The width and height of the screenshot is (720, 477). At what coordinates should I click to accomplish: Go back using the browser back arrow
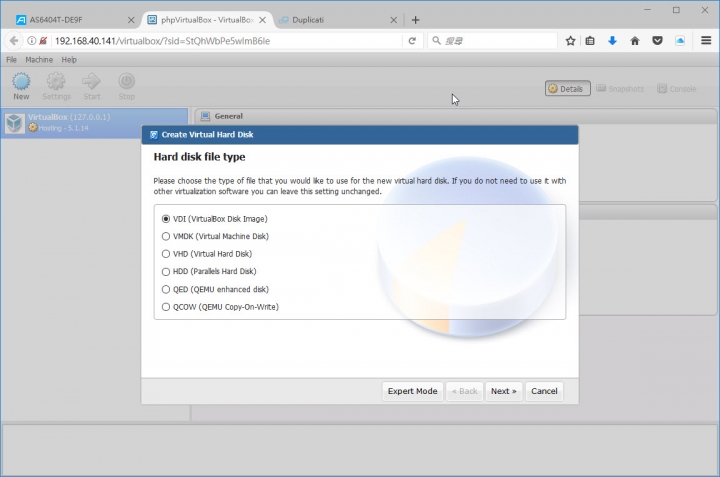coord(14,41)
